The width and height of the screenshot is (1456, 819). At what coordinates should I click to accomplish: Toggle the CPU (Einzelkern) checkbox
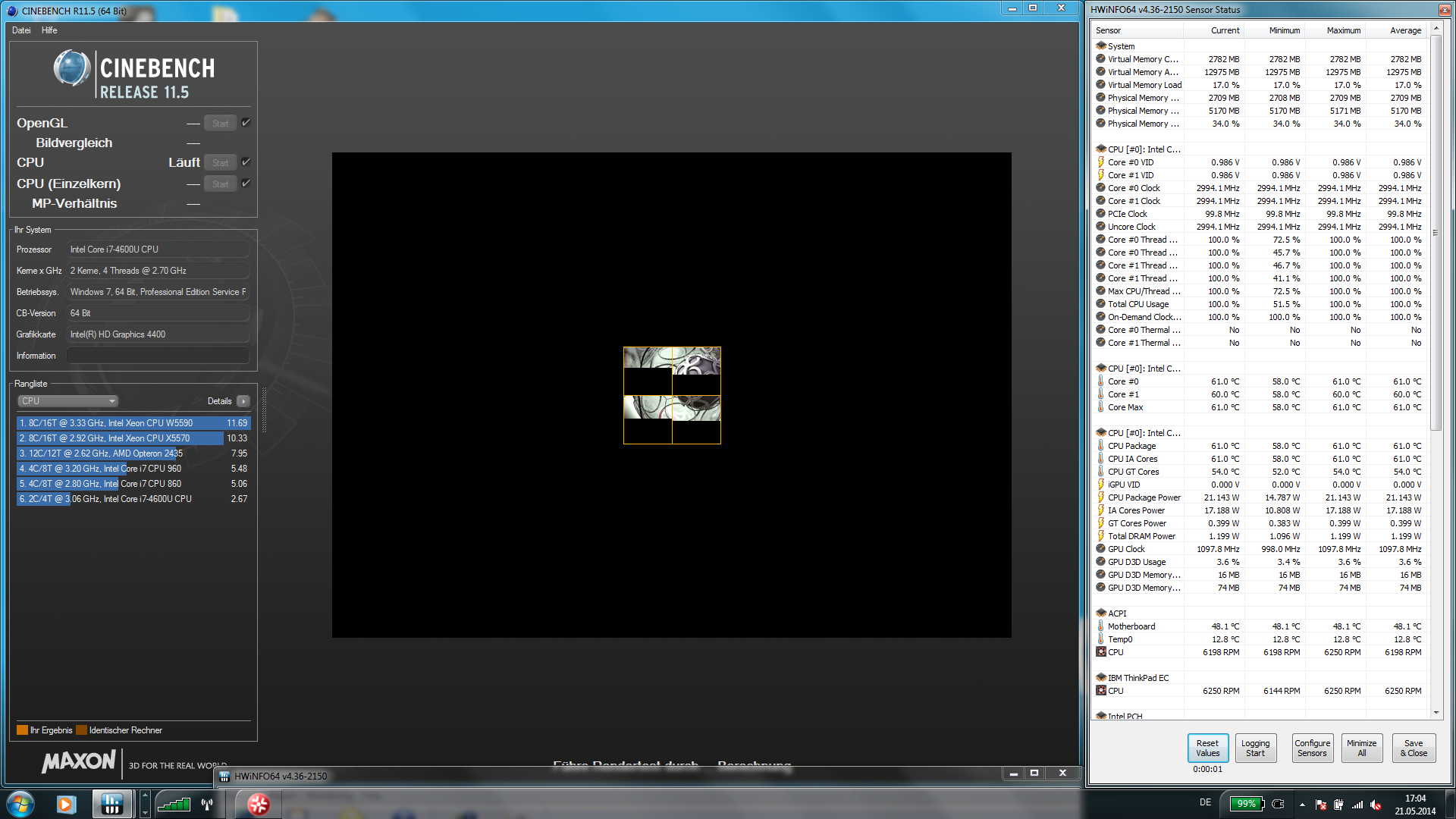point(246,183)
